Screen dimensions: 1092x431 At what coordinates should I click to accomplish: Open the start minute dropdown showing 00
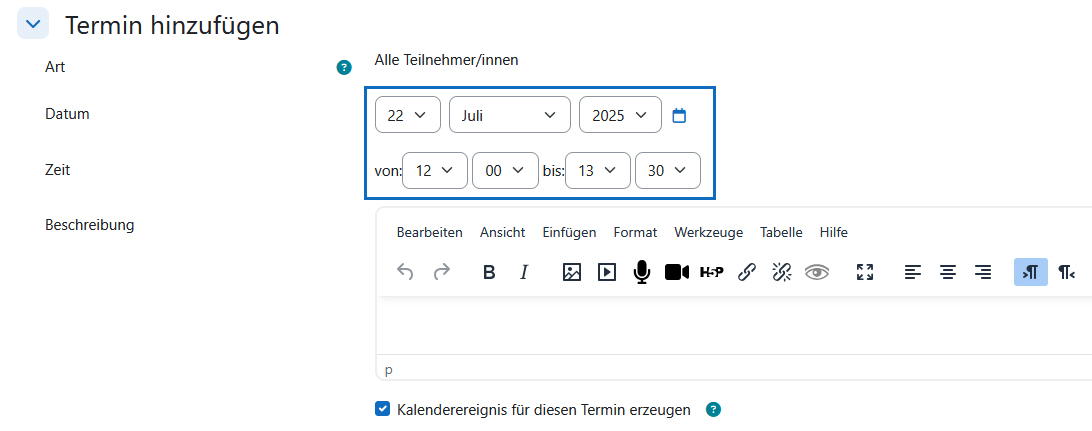tap(505, 171)
